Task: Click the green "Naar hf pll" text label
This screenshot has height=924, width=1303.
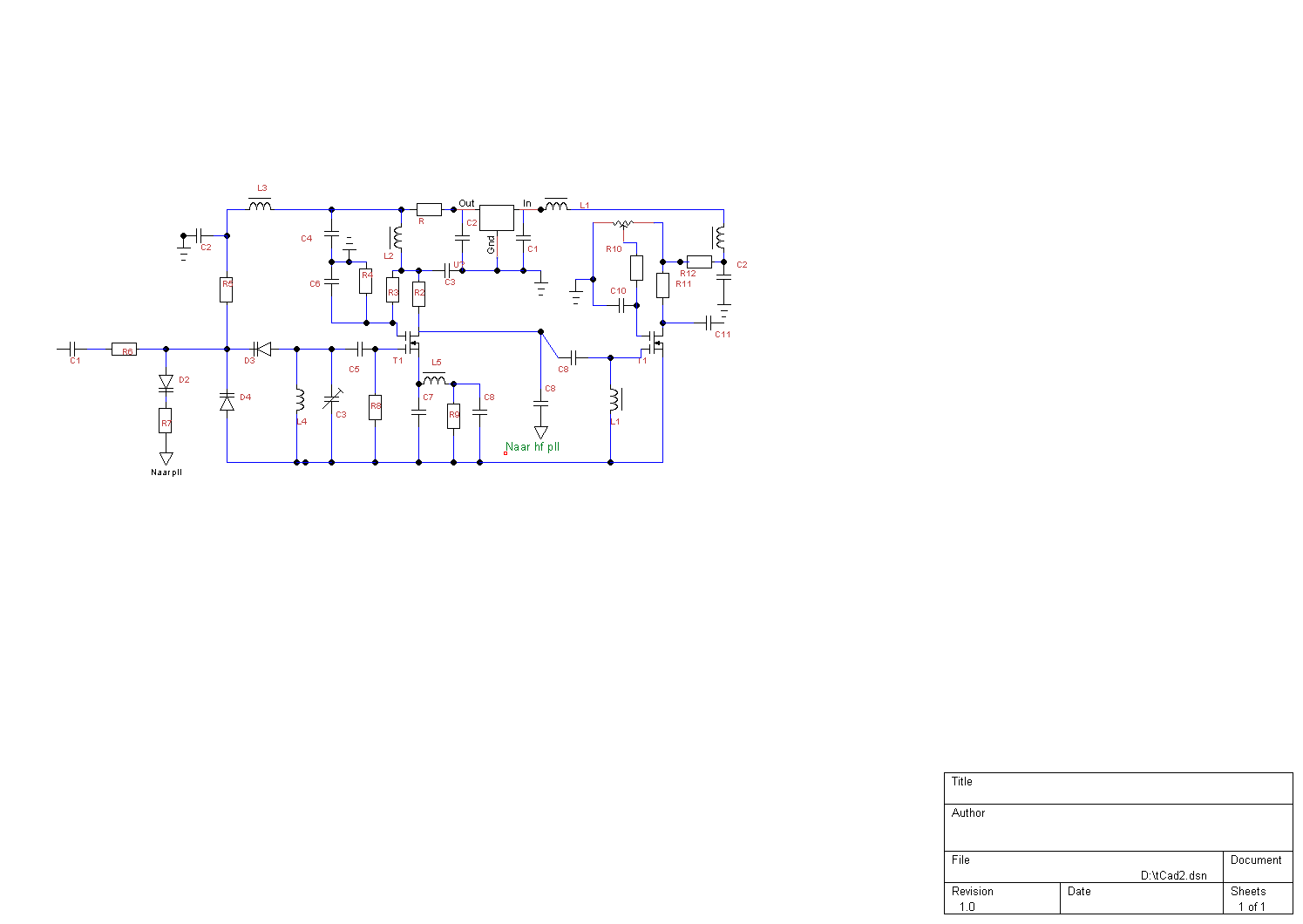Action: click(x=533, y=447)
